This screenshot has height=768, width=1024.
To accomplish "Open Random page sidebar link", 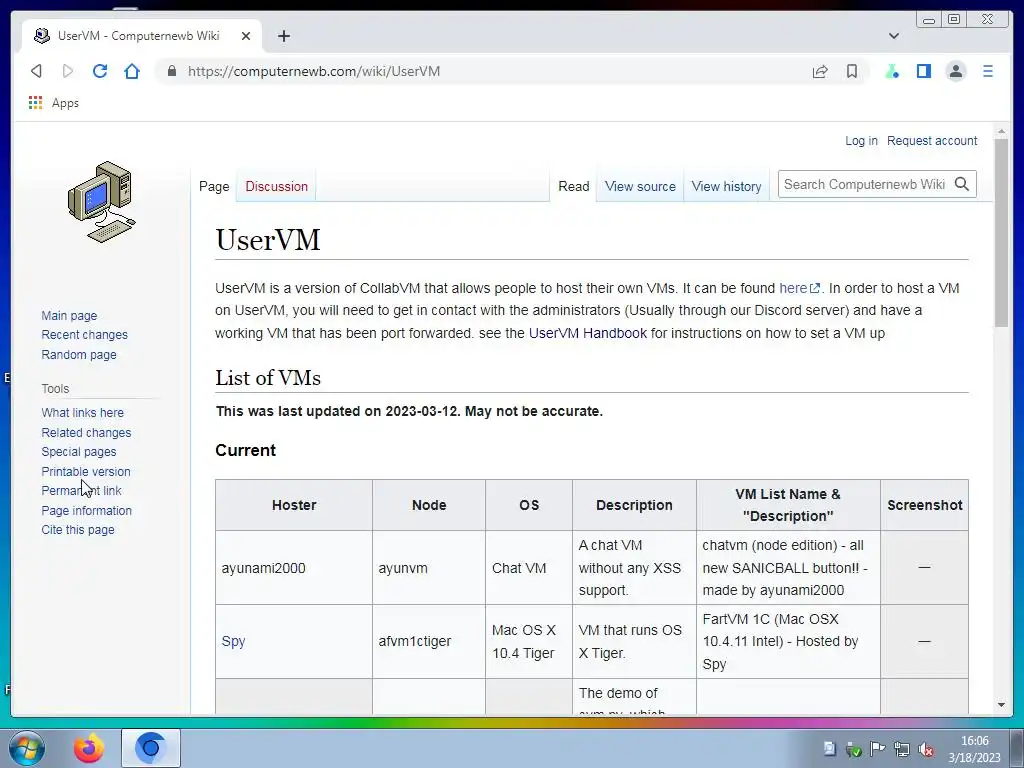I will coord(79,355).
